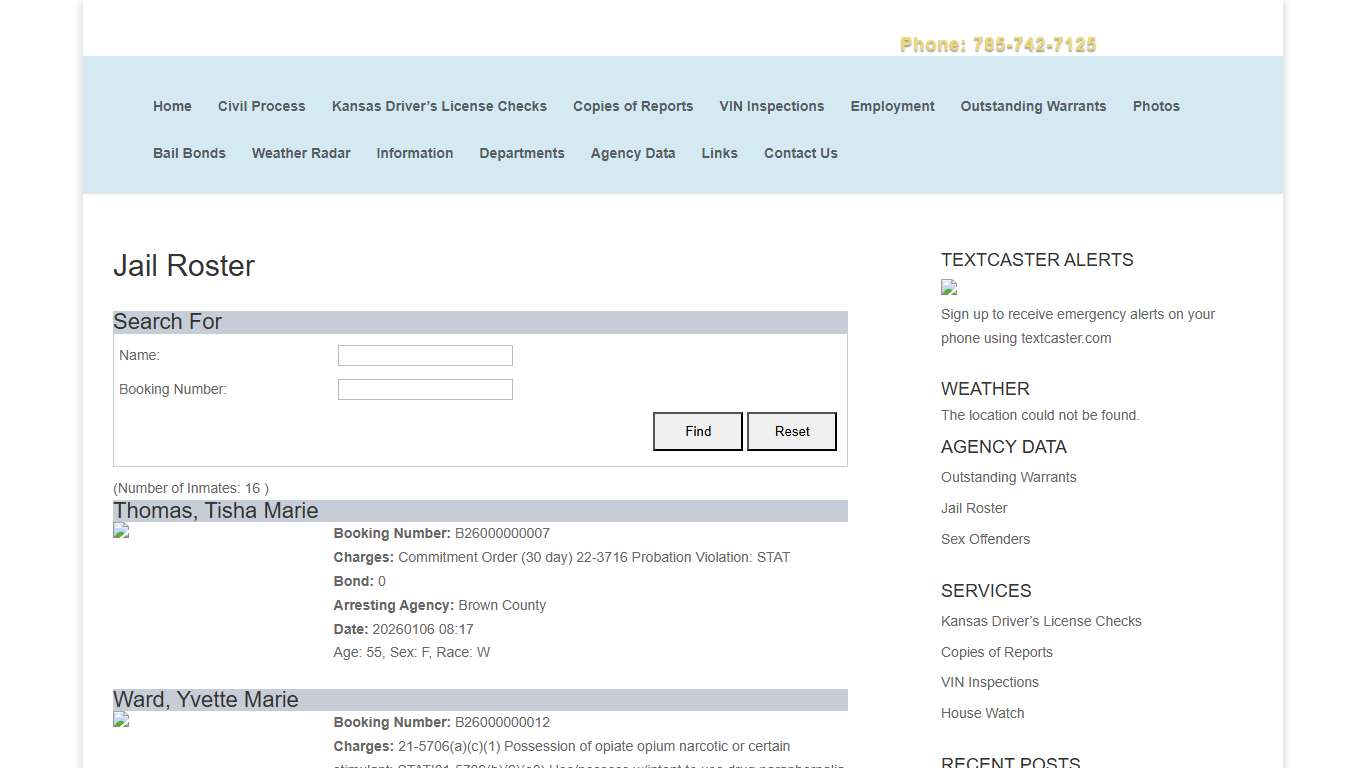The width and height of the screenshot is (1366, 768).
Task: Click inside the Booking Number input field
Action: point(424,389)
